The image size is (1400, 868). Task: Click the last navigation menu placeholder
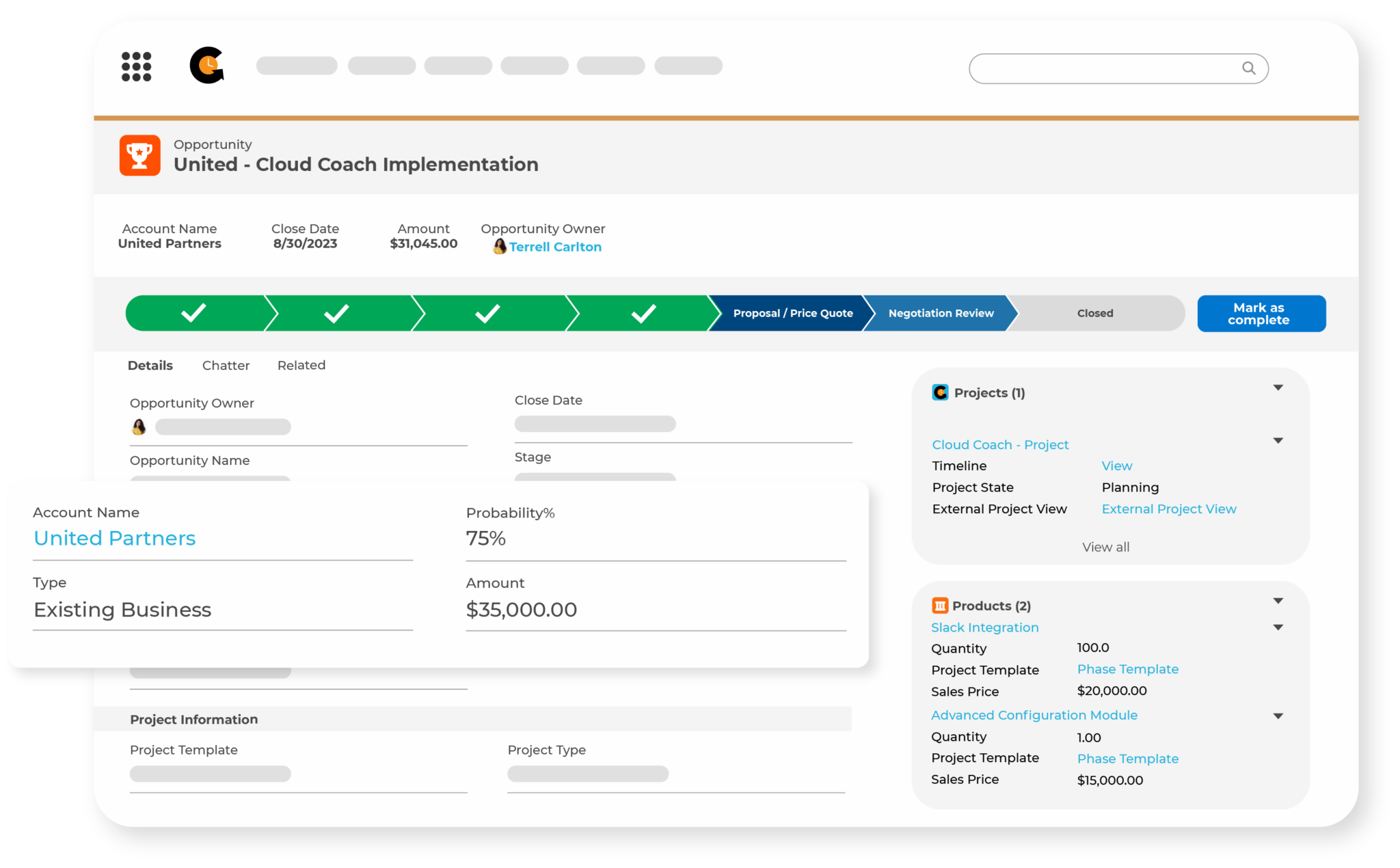688,66
